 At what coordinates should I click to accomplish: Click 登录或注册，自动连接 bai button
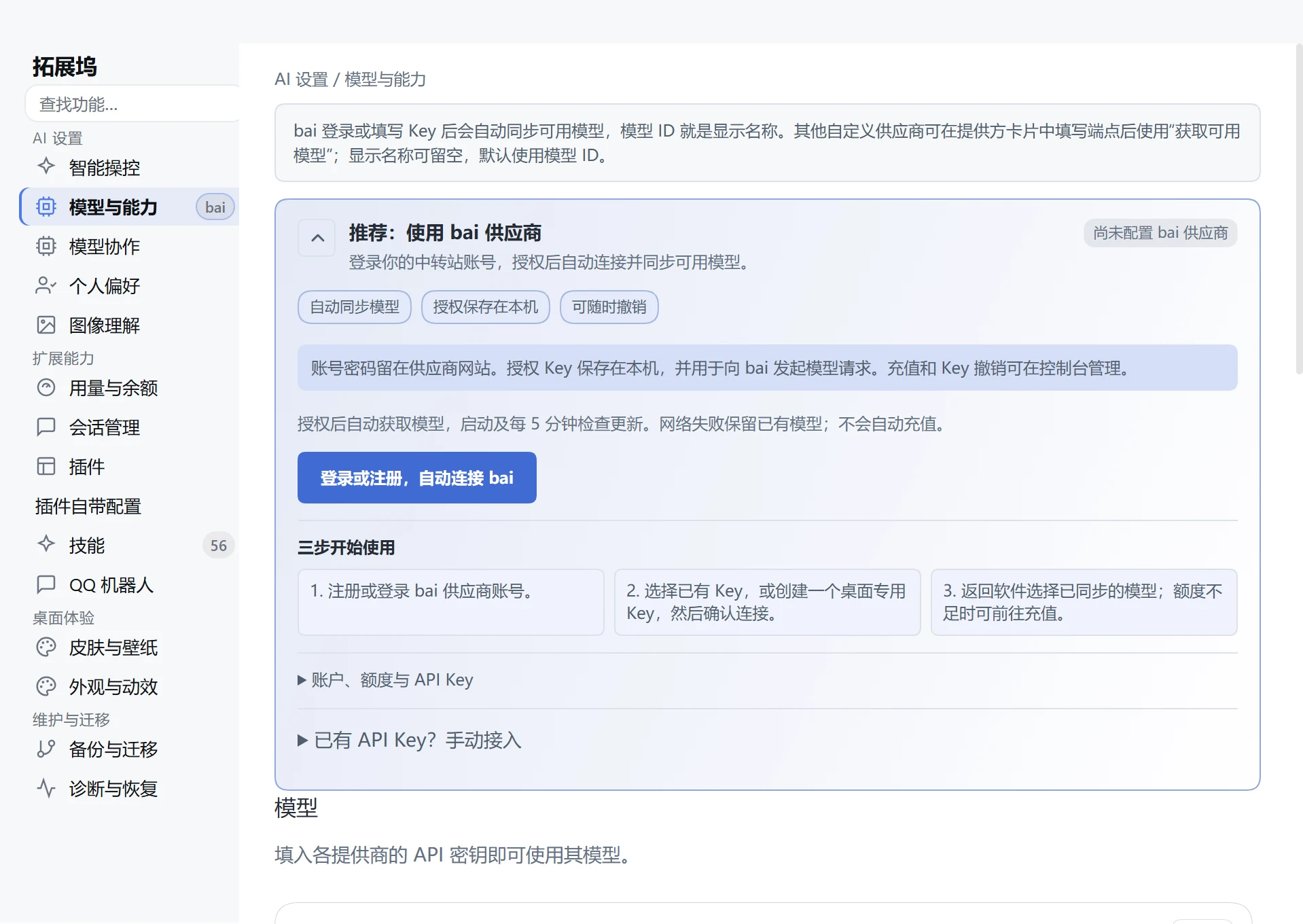(417, 478)
